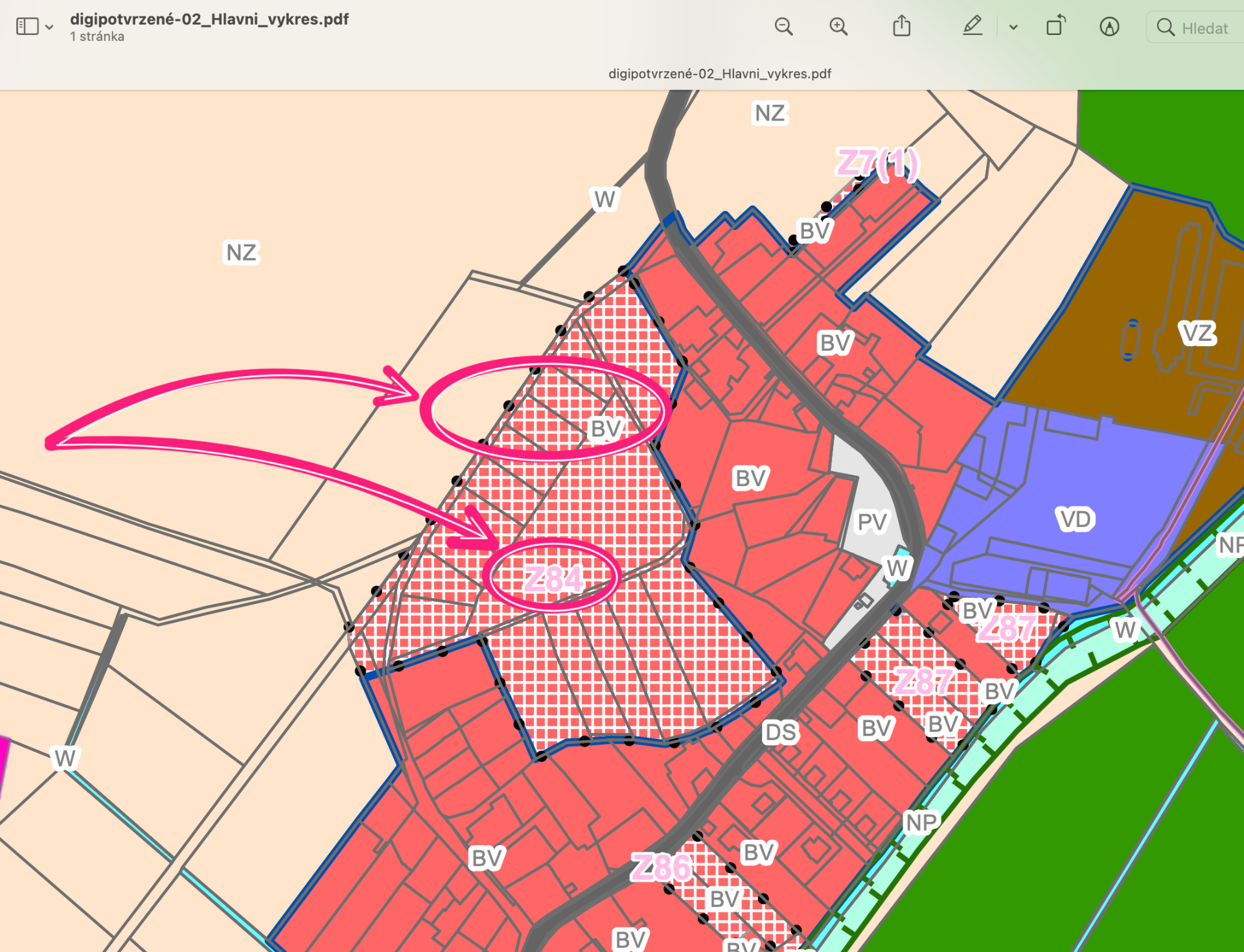Expand sidebar view options chevron

pyautogui.click(x=49, y=27)
